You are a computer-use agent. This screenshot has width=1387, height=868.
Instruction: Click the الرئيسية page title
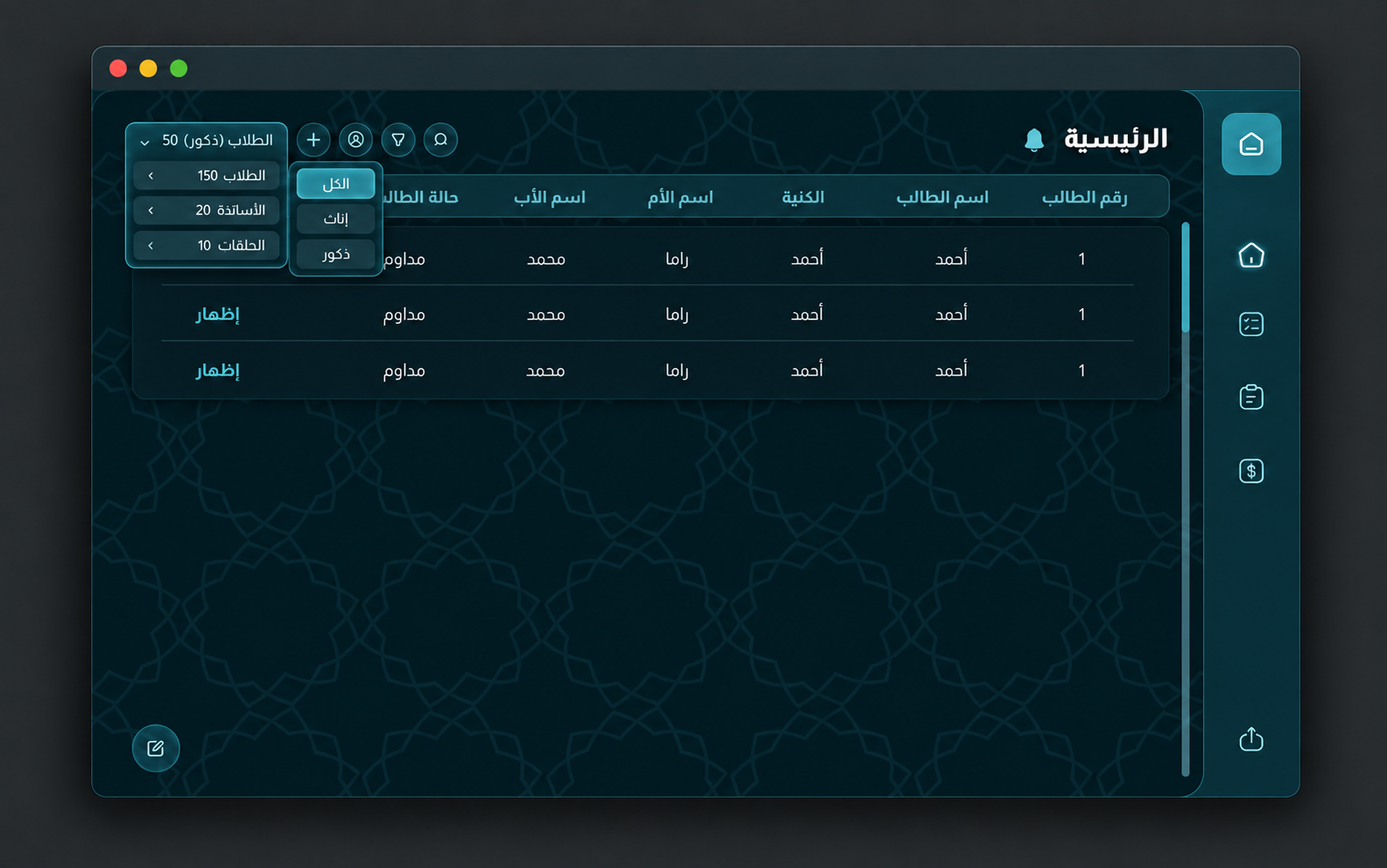pos(1116,139)
